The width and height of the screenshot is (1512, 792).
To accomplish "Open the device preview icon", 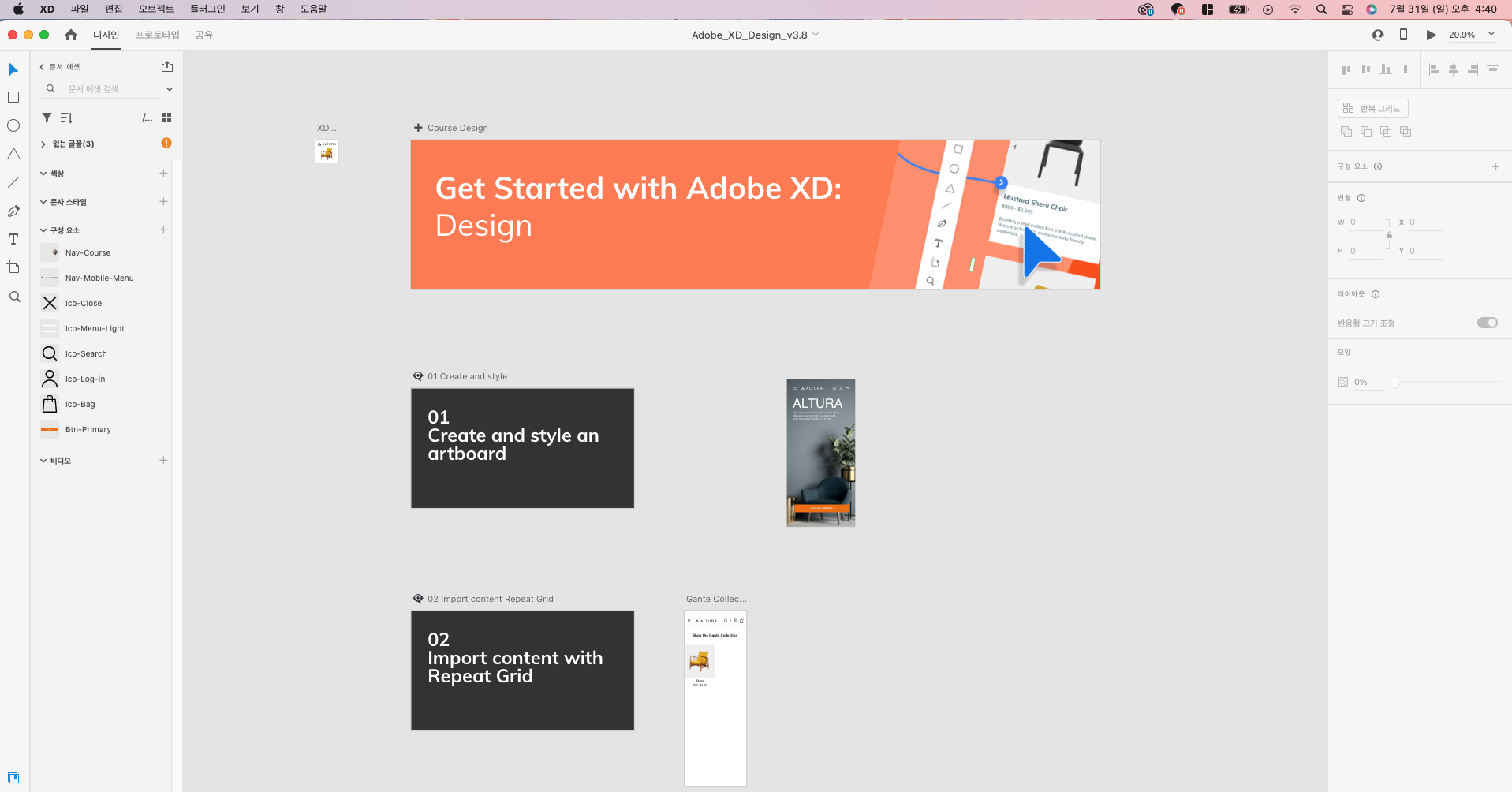I will tap(1403, 35).
